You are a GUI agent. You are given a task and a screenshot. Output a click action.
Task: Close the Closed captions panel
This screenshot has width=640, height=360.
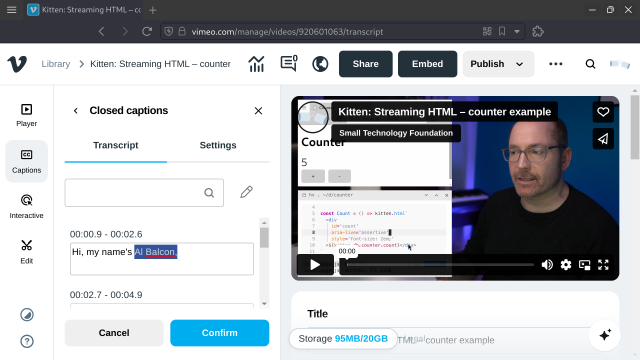pyautogui.click(x=258, y=111)
